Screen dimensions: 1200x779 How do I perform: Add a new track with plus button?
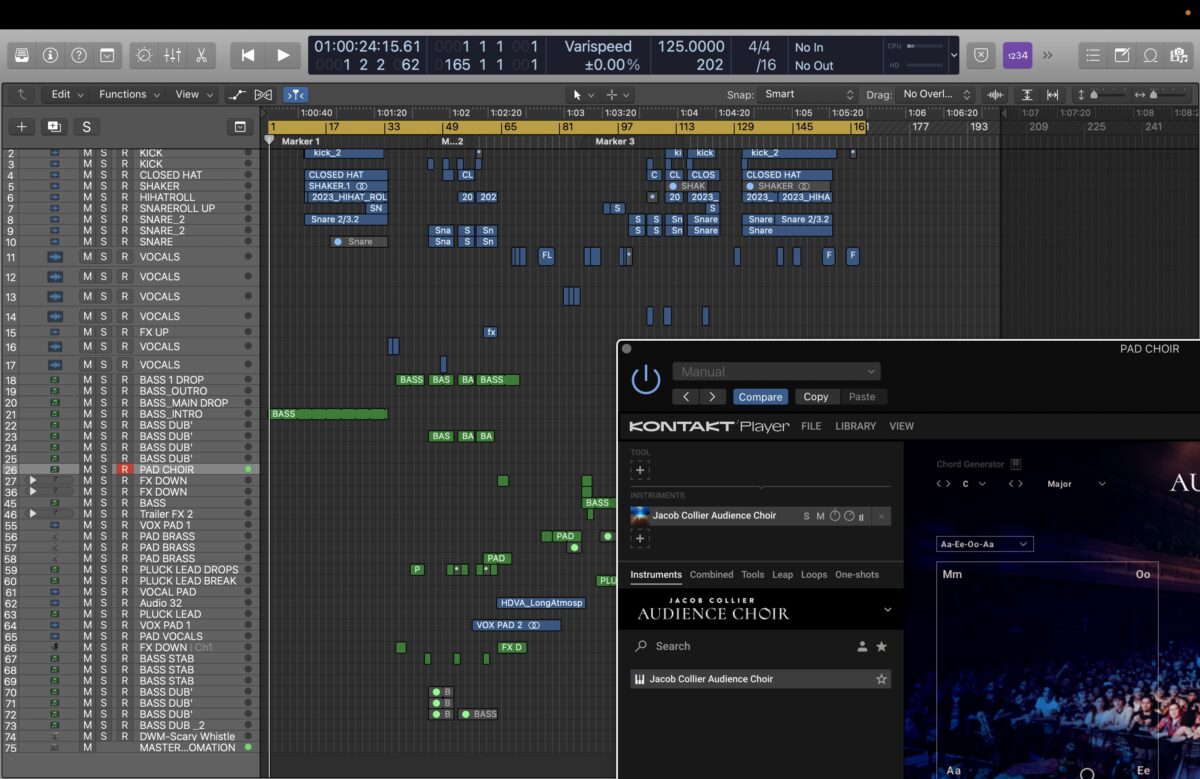(22, 127)
